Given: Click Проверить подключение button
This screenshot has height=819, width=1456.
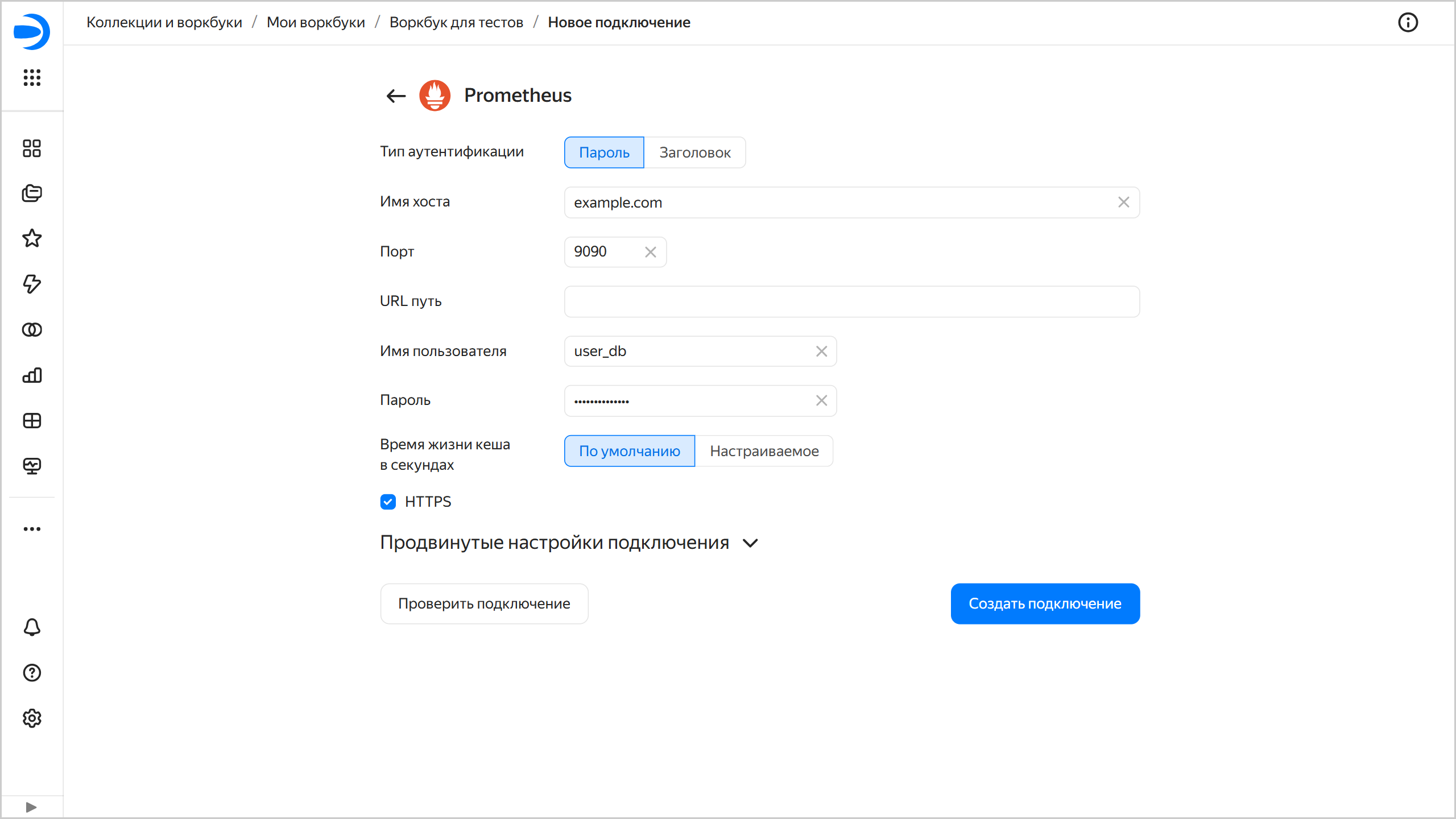Looking at the screenshot, I should click(x=484, y=603).
